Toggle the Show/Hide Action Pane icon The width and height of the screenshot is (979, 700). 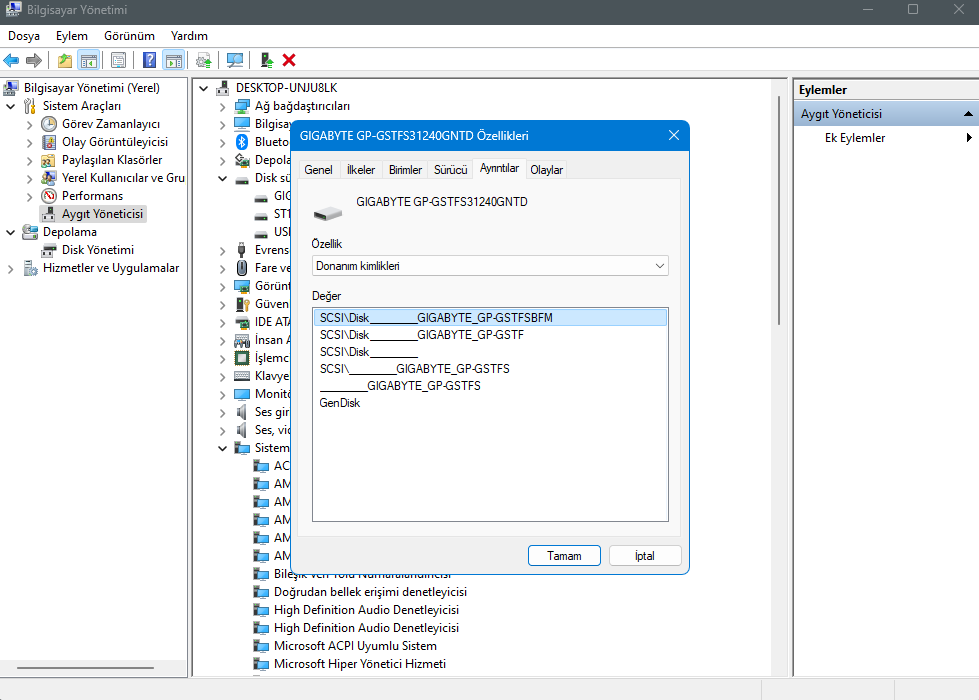[174, 61]
